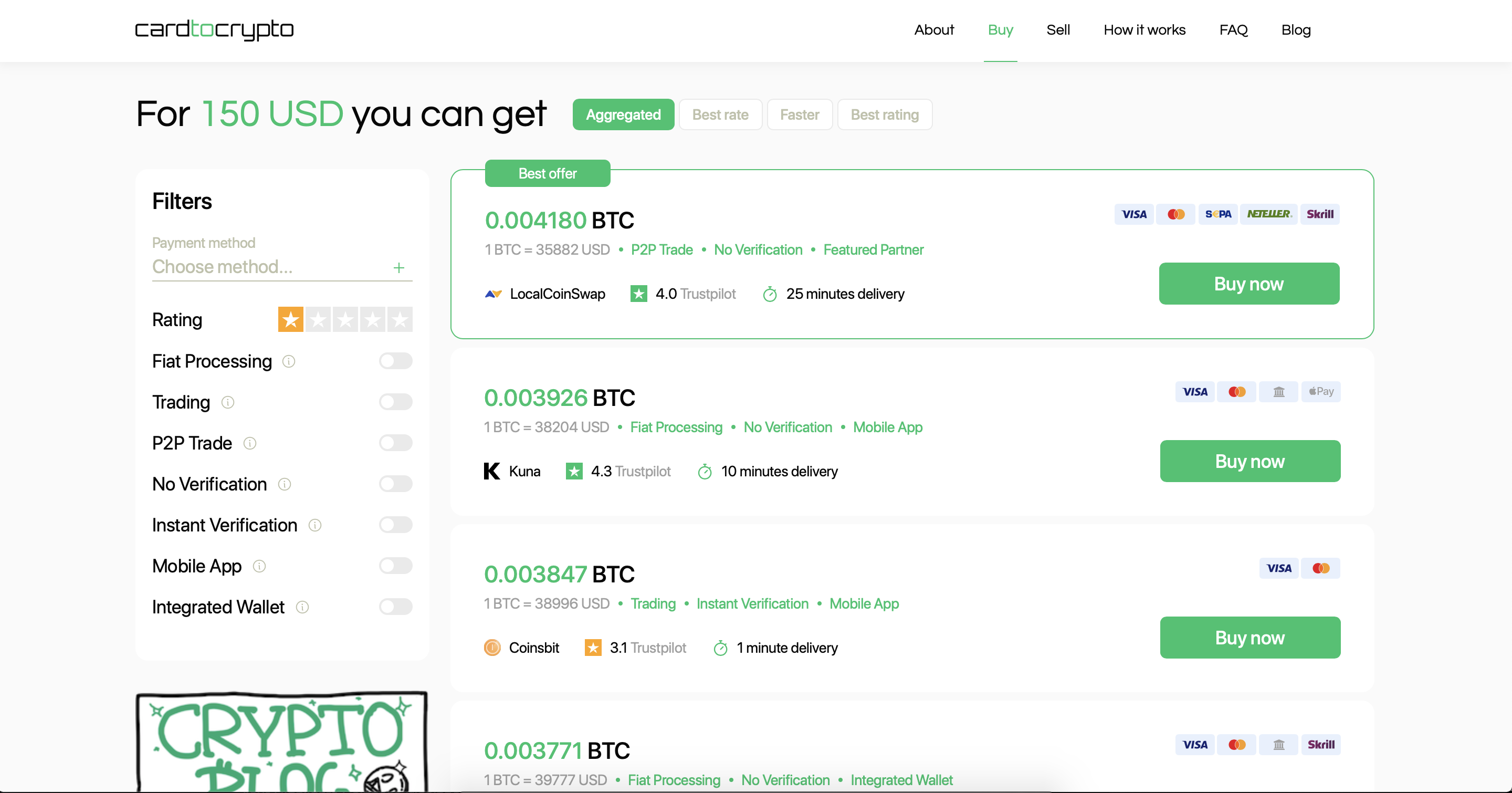Enable the Mobile App filter toggle
This screenshot has width=1512, height=793.
tap(395, 565)
